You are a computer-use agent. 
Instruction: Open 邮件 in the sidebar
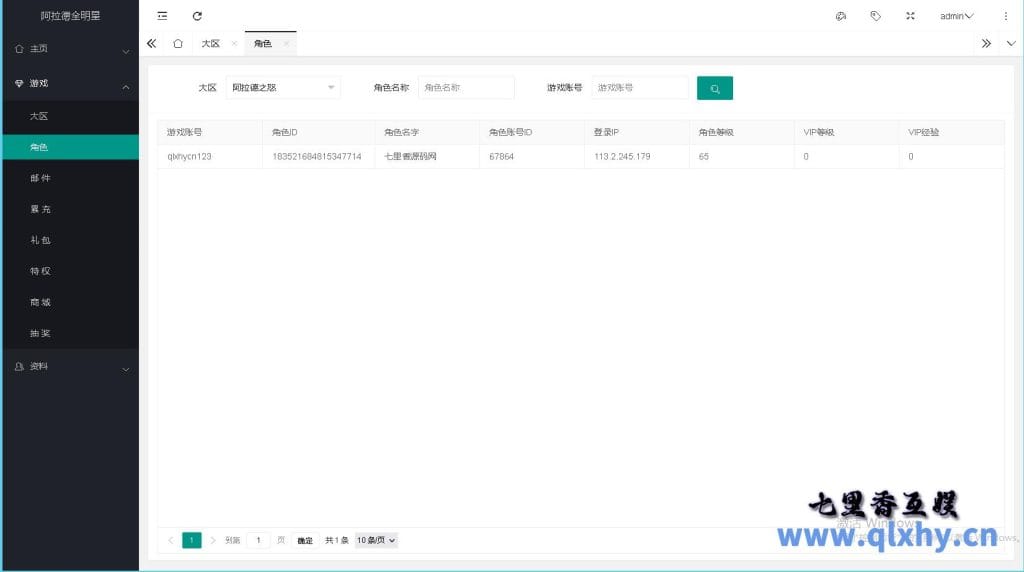pyautogui.click(x=41, y=178)
